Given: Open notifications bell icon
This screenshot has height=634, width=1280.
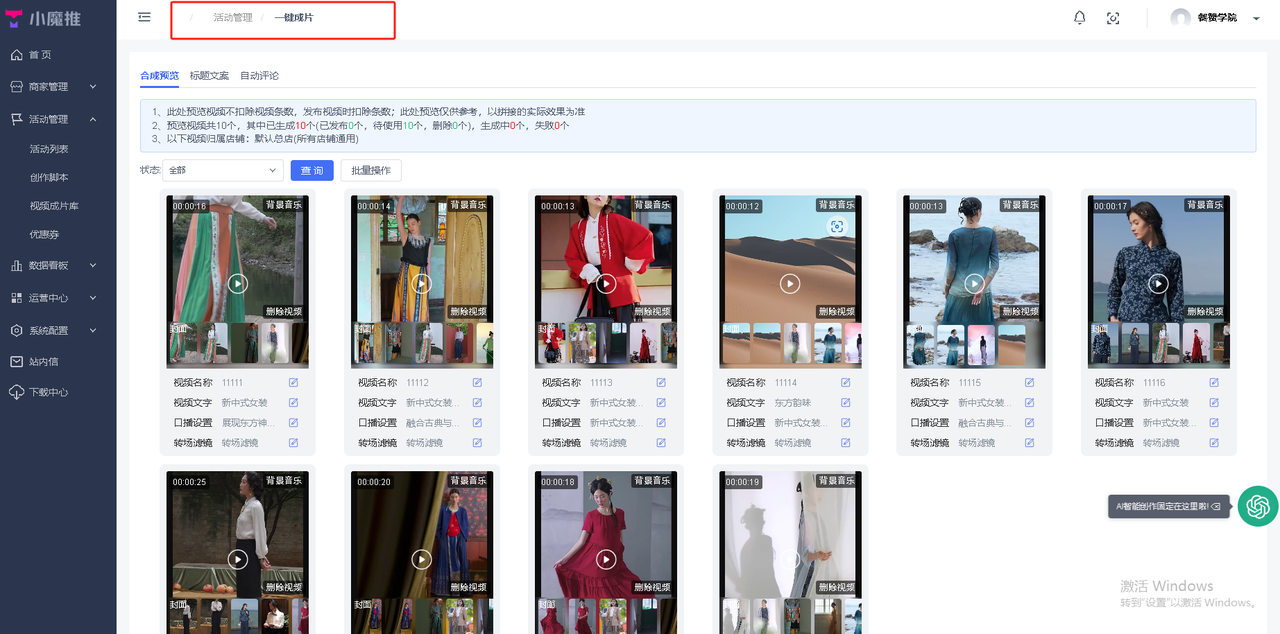Looking at the screenshot, I should pos(1079,18).
